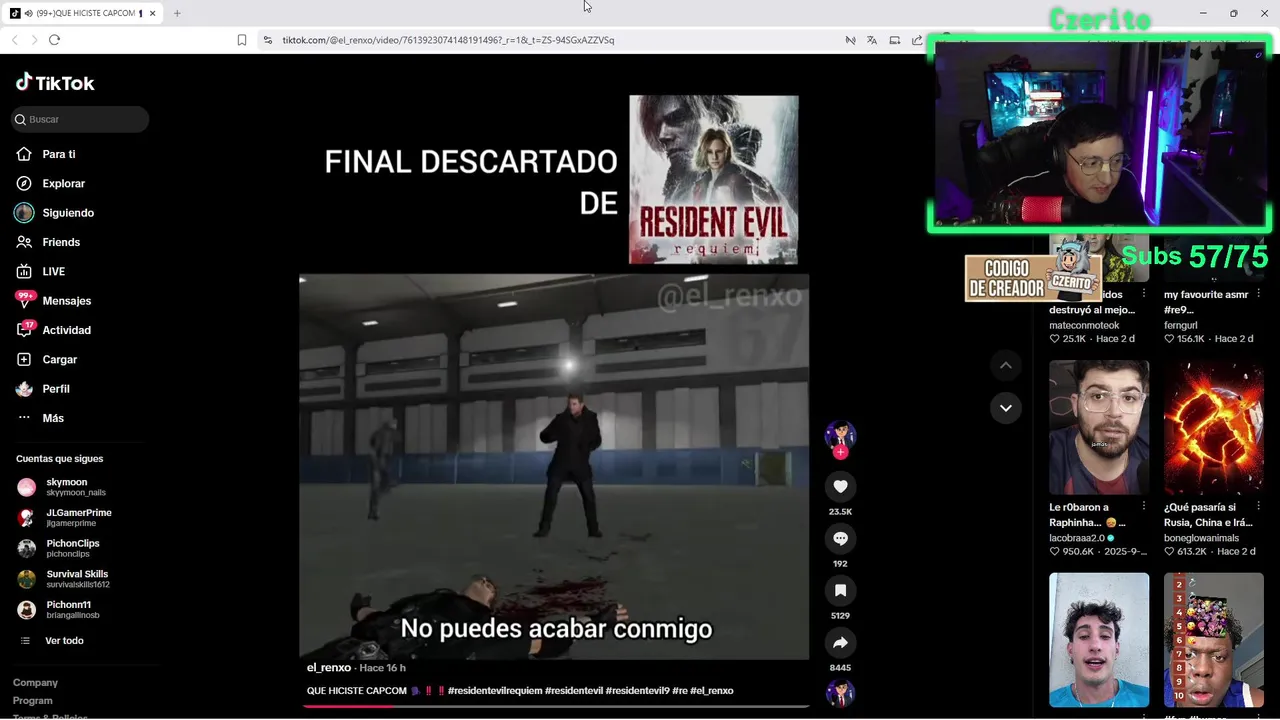
Task: Open blue-shirt man video thumbnail
Action: click(x=1099, y=640)
